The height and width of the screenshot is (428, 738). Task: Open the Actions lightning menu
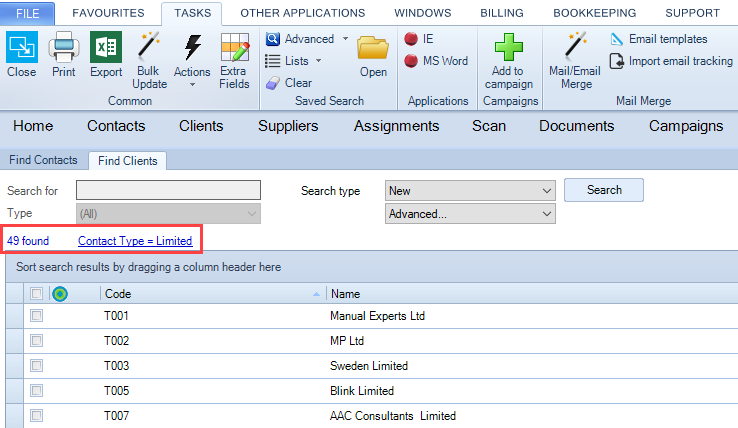click(x=192, y=47)
